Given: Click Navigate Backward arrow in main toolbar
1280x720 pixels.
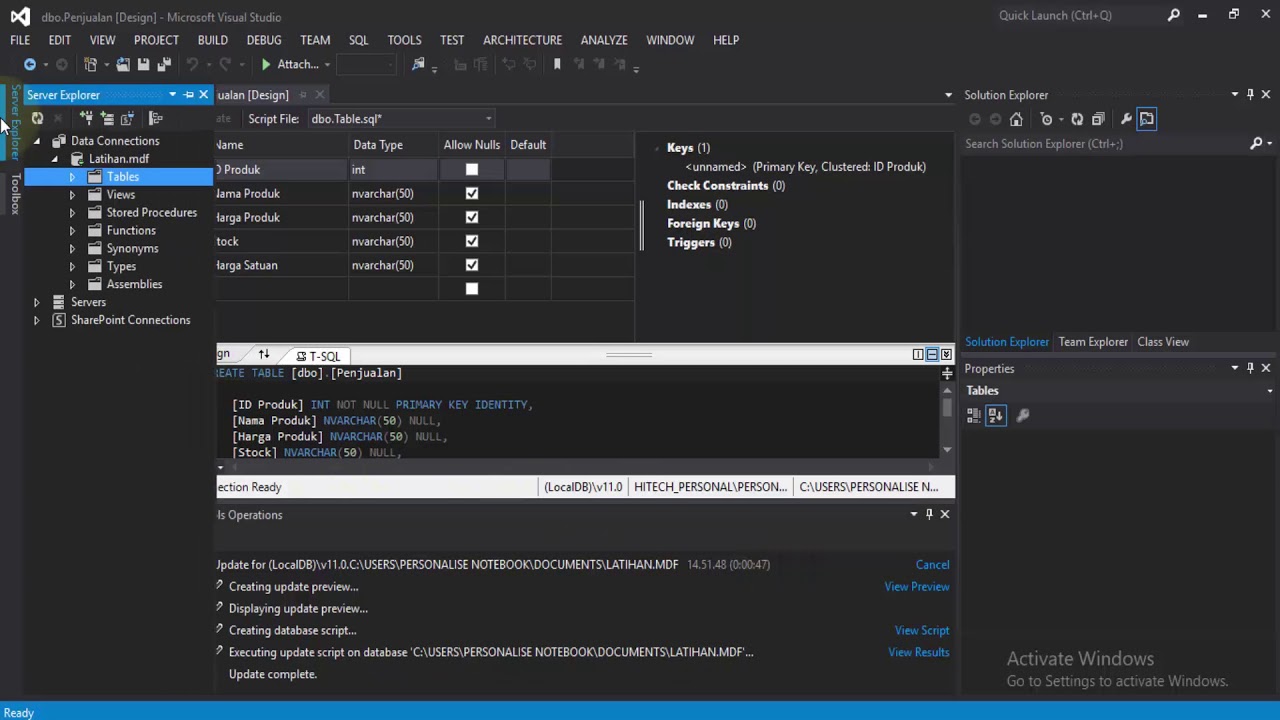Looking at the screenshot, I should (x=30, y=64).
